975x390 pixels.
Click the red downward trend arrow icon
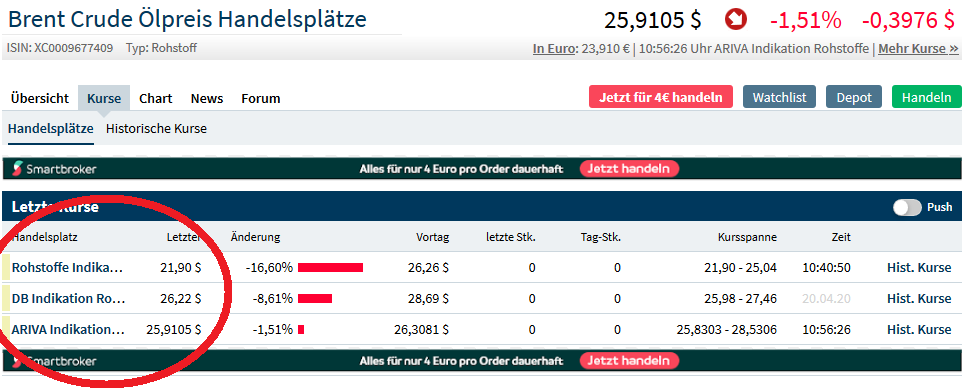click(x=736, y=20)
